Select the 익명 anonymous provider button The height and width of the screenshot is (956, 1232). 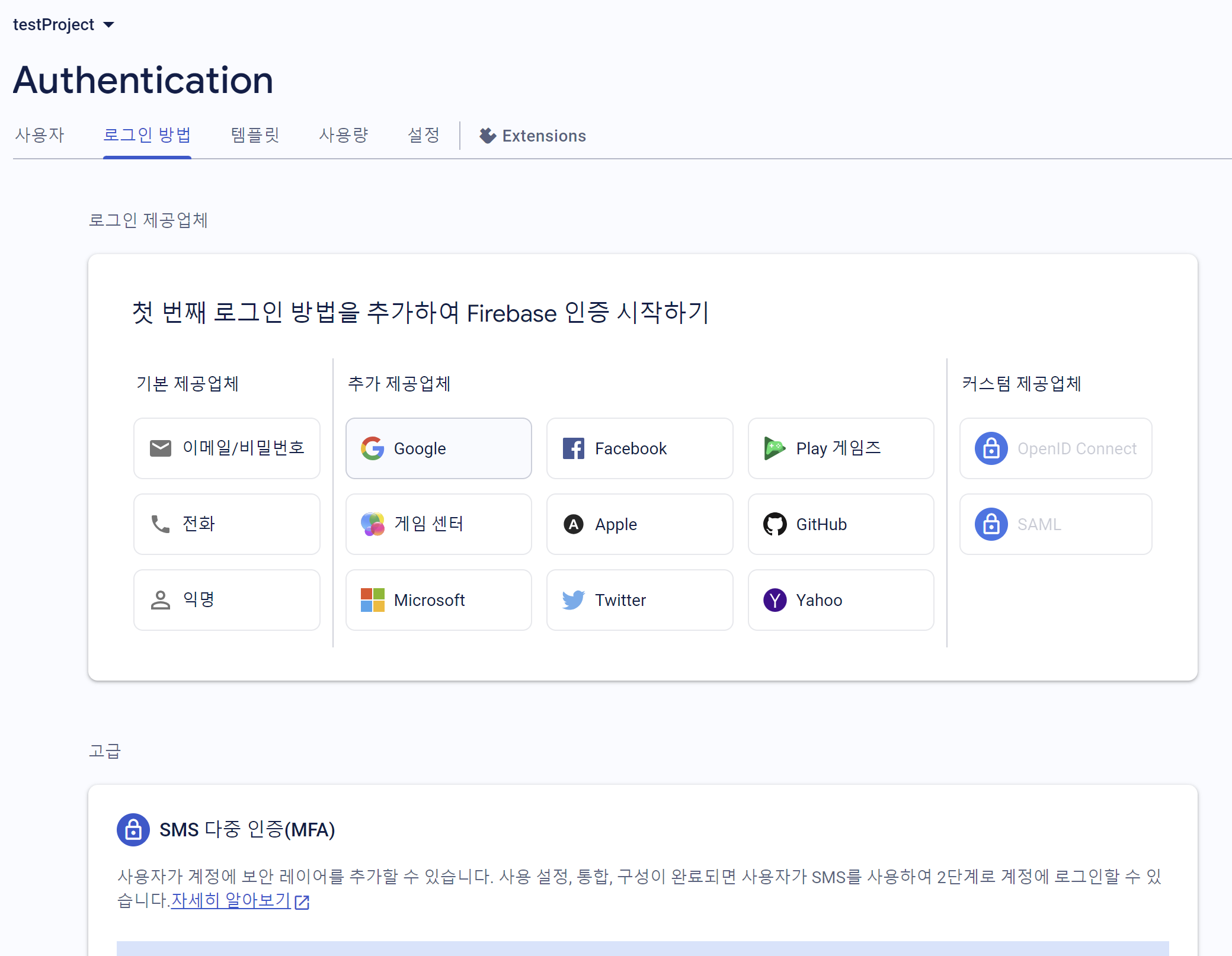[227, 600]
